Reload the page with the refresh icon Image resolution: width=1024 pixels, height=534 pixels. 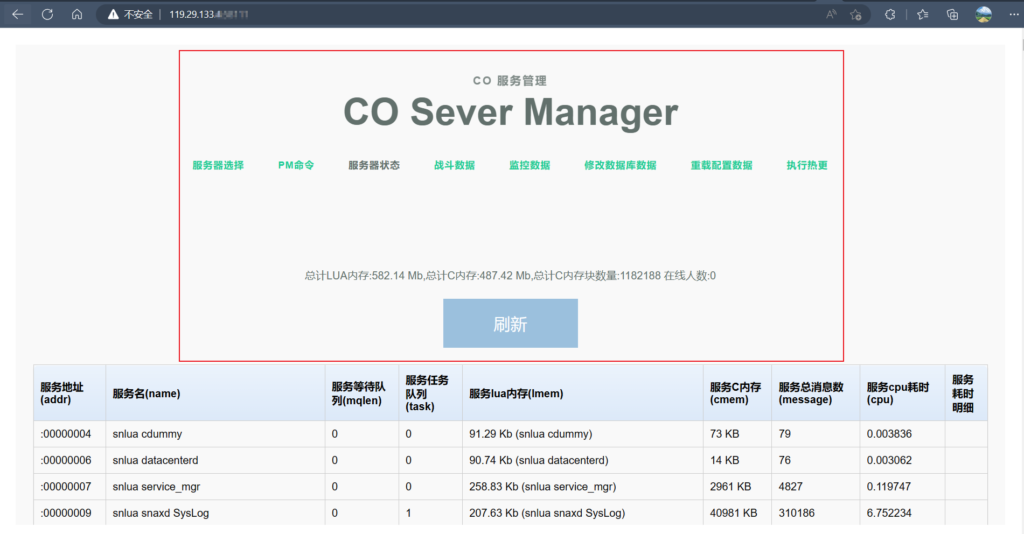[x=47, y=14]
